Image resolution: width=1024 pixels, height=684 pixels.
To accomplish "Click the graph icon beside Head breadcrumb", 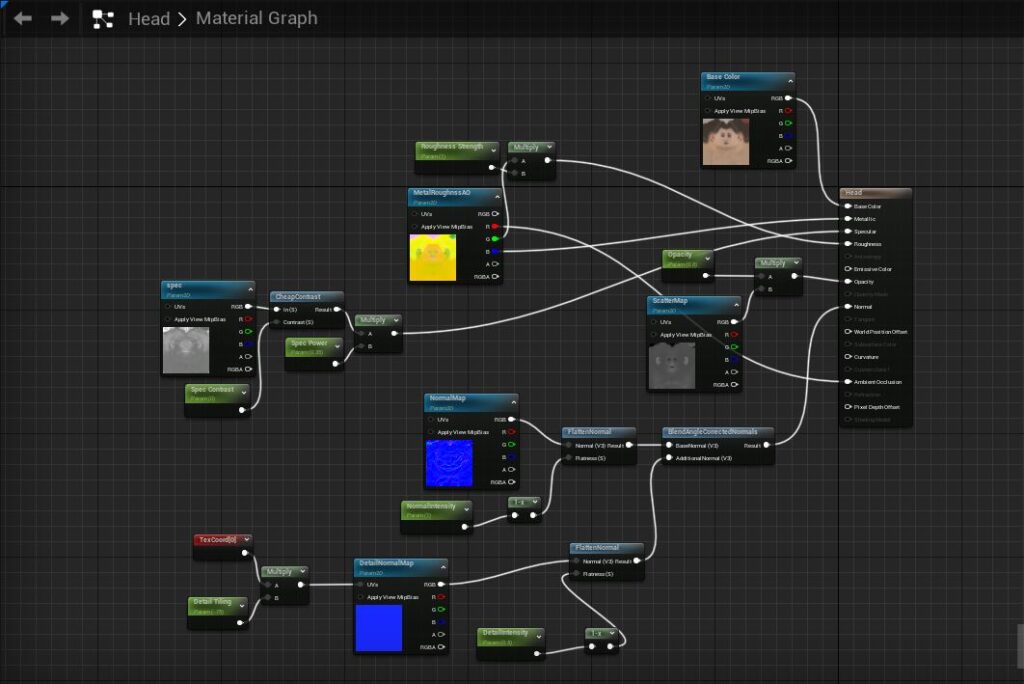I will pos(102,19).
